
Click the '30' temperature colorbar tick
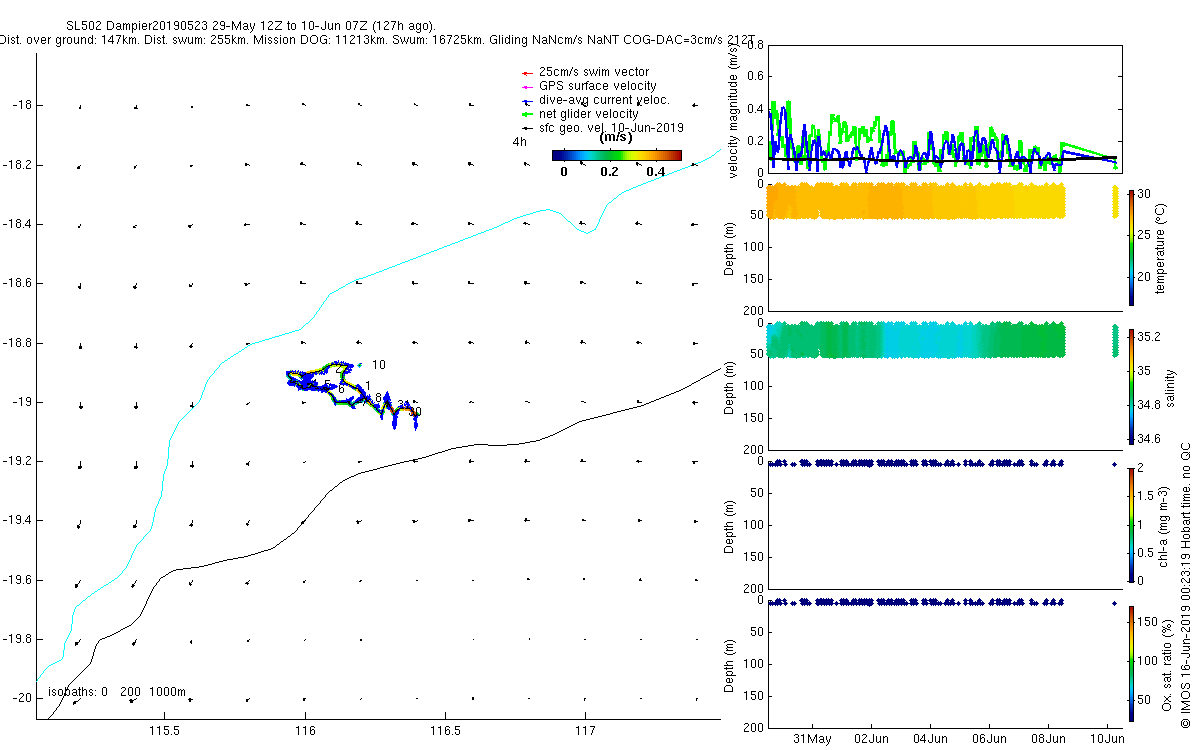coord(1145,194)
